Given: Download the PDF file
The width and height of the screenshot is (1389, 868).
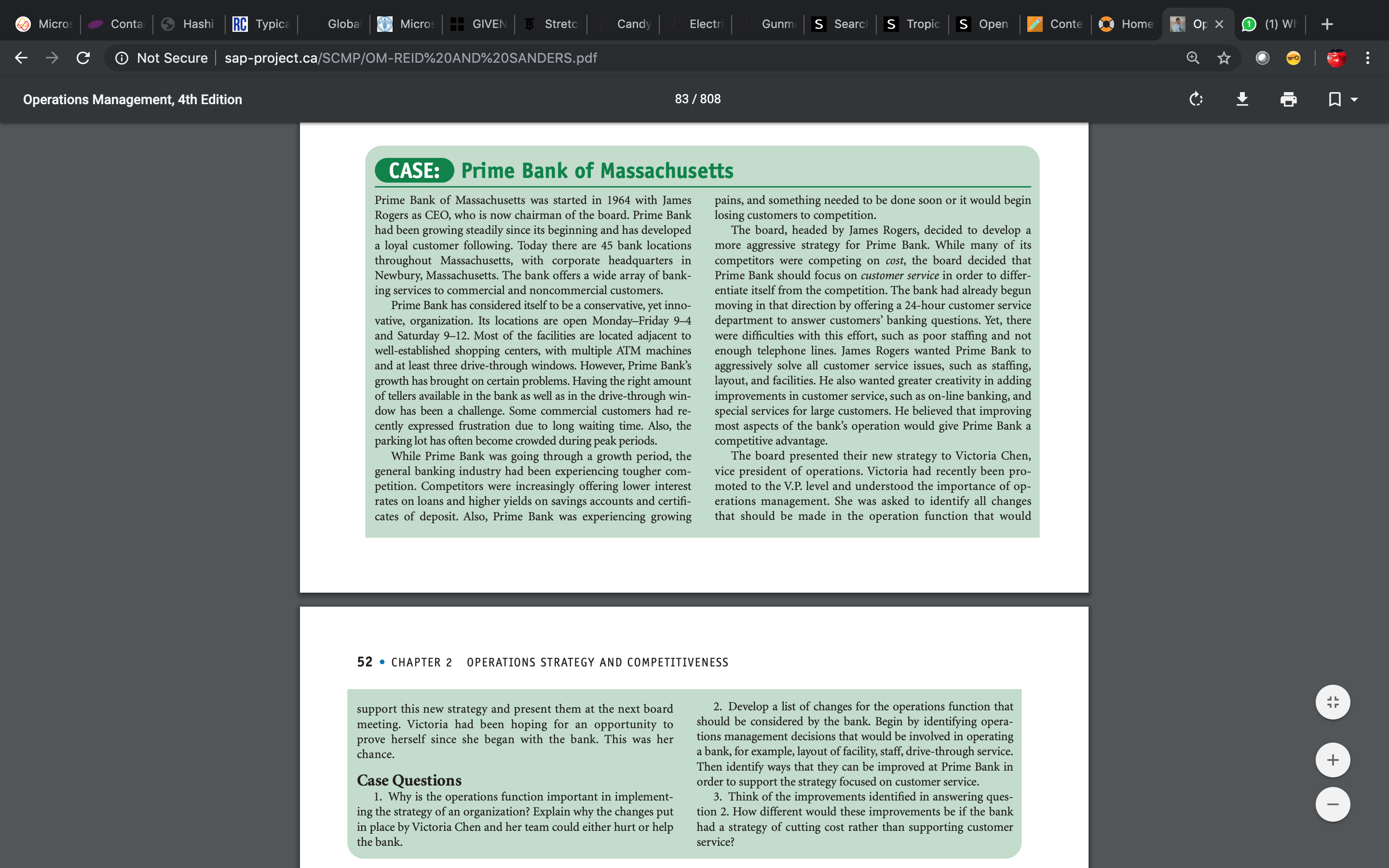Looking at the screenshot, I should (1242, 99).
